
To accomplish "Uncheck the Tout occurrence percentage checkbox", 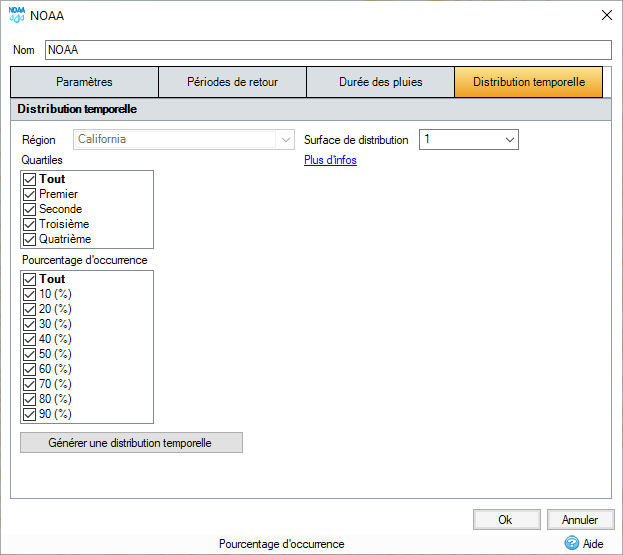I will pyautogui.click(x=29, y=279).
